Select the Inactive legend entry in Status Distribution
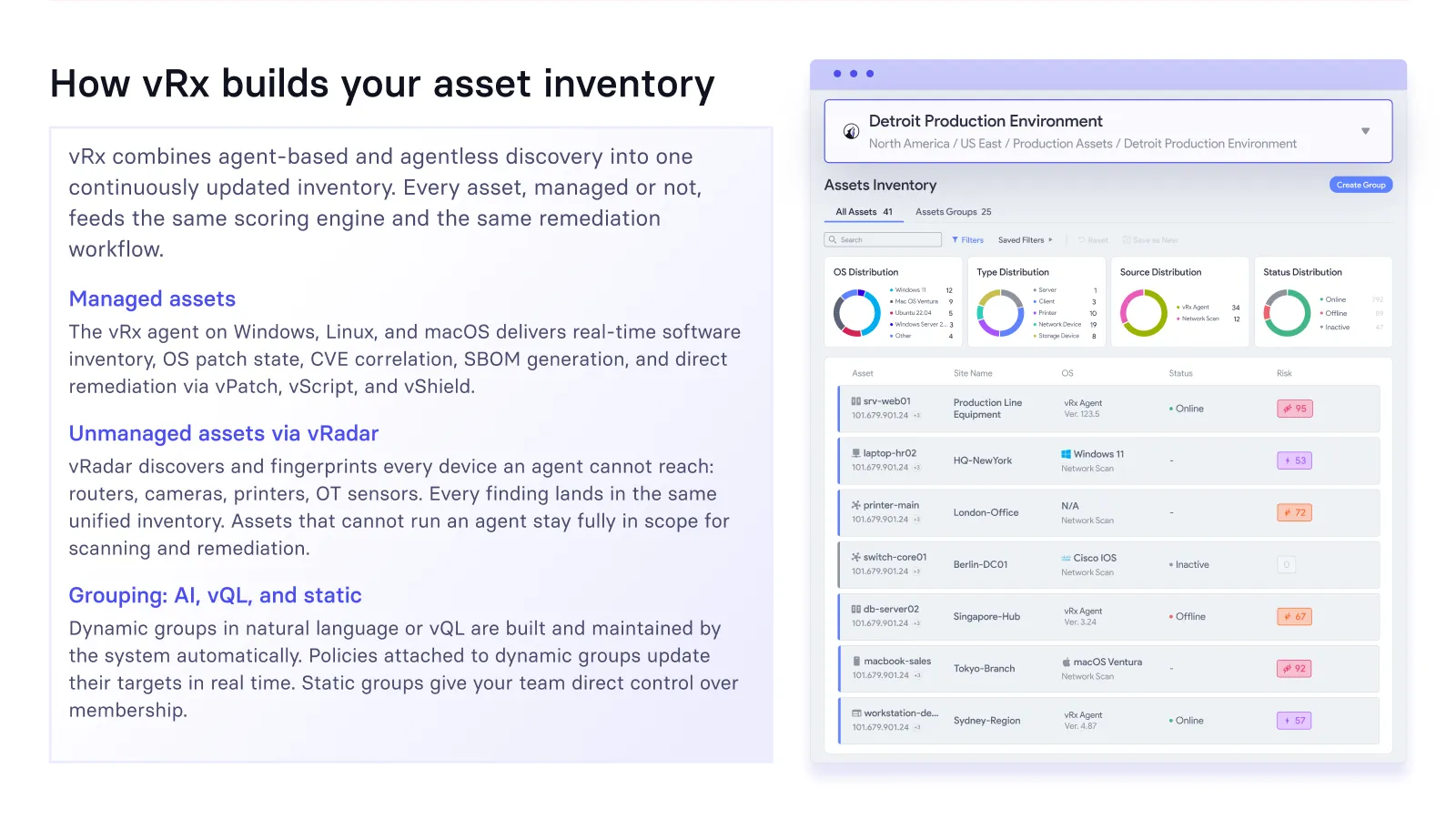Viewport: 1456px width, 819px height. pos(1351,328)
